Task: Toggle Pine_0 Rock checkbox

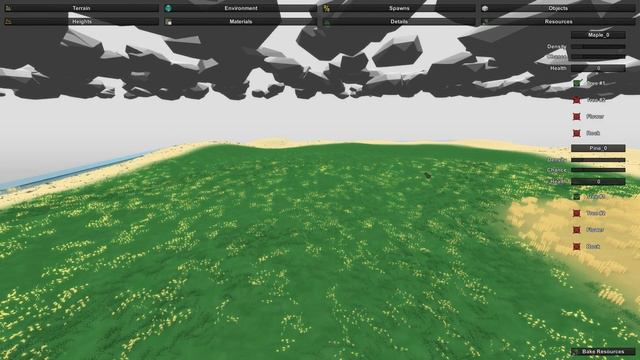Action: pos(576,247)
